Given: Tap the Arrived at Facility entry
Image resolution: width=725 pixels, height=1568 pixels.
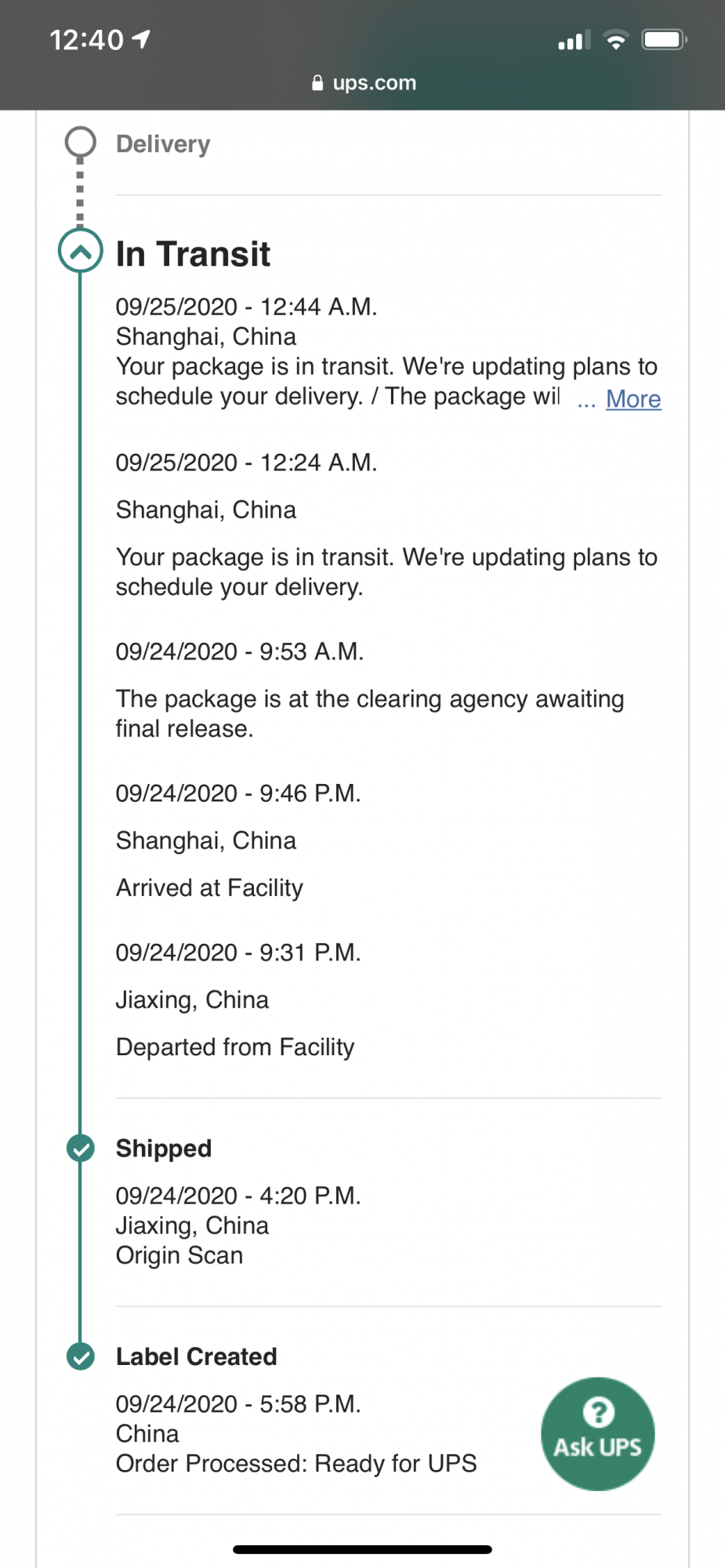Looking at the screenshot, I should [209, 887].
